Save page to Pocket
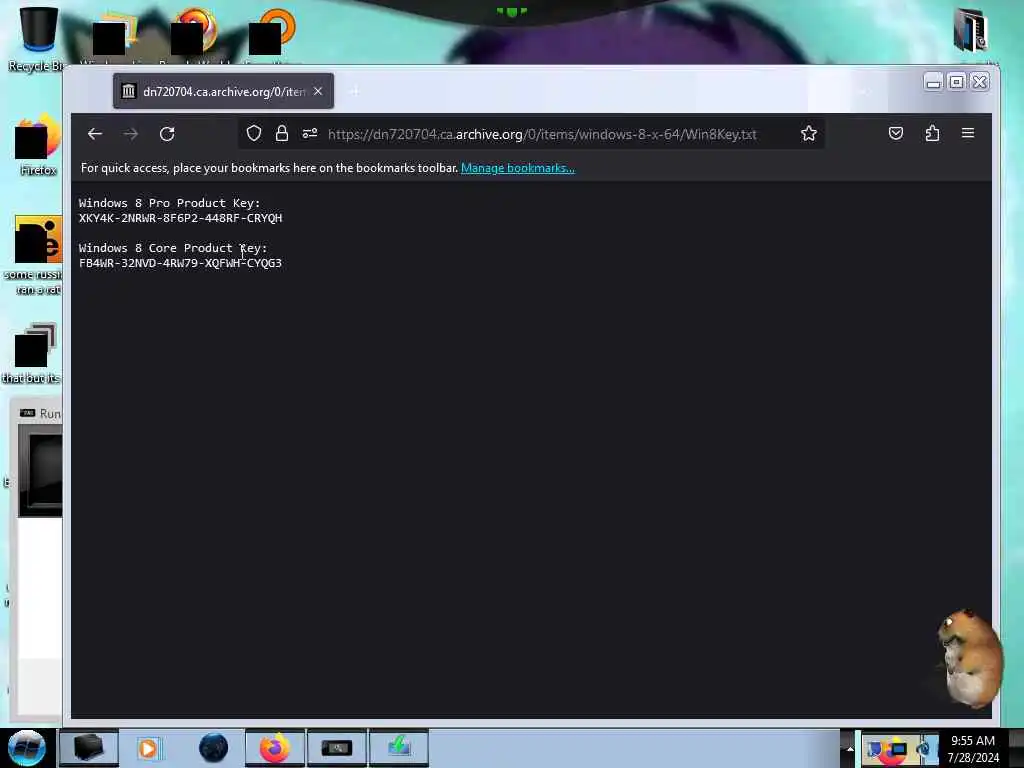The image size is (1024, 768). tap(895, 133)
